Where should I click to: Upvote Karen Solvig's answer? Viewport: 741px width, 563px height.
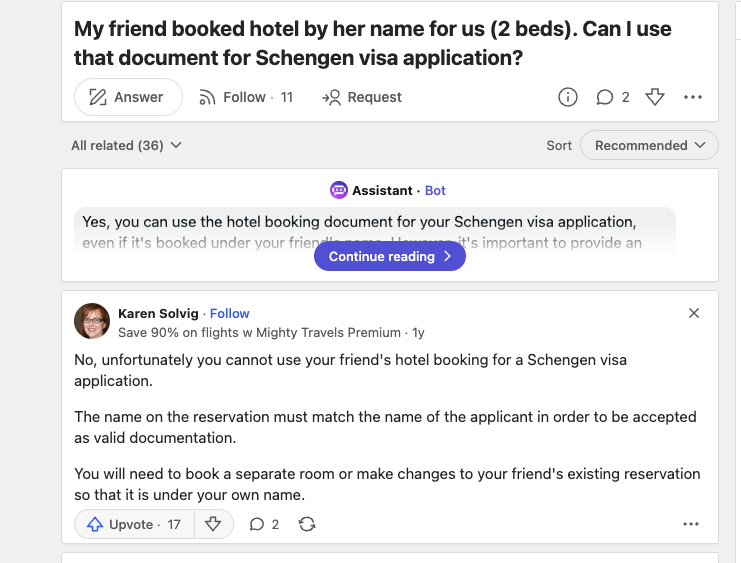(x=134, y=524)
